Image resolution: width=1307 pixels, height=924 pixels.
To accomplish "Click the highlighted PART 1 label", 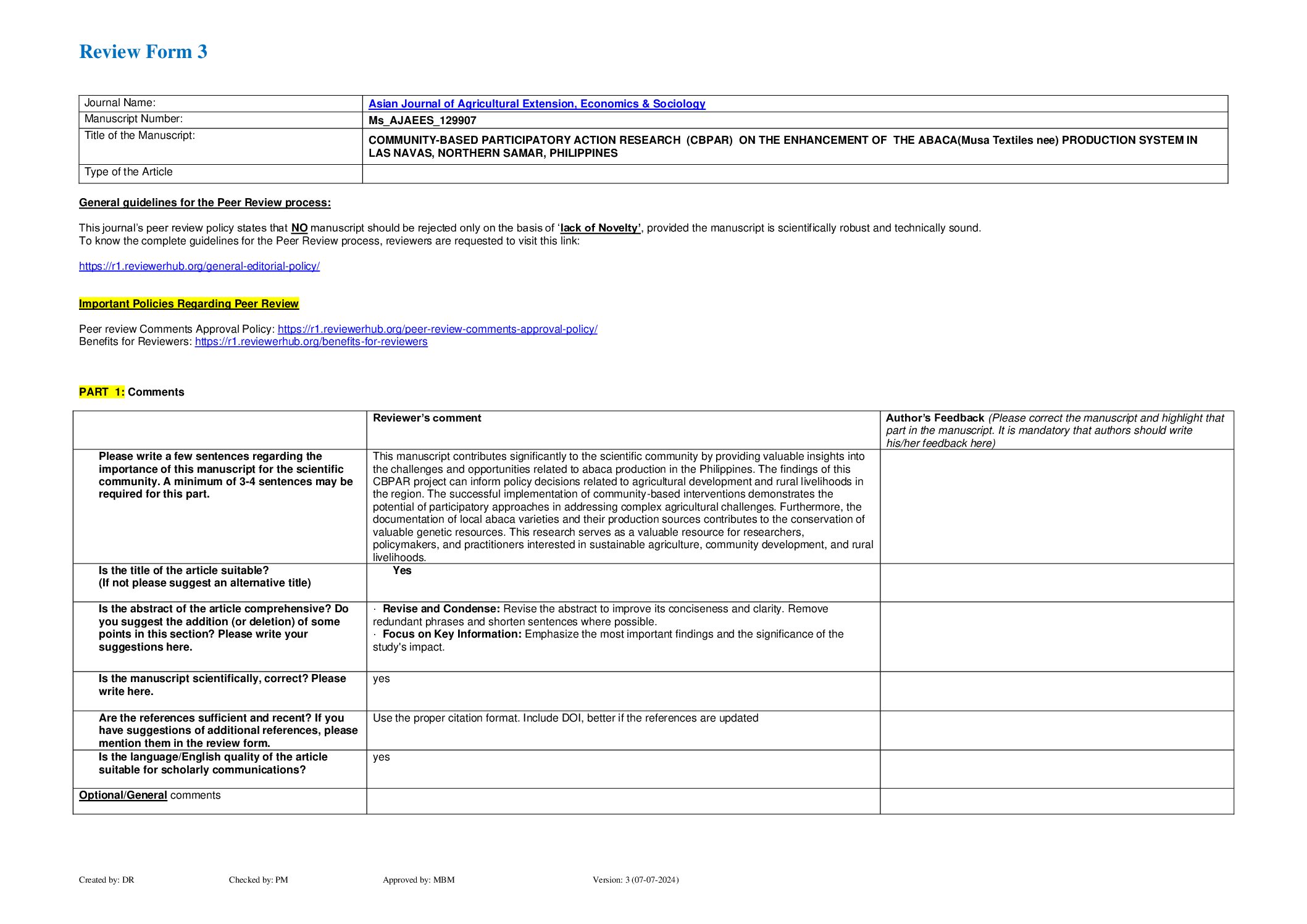I will click(x=101, y=392).
